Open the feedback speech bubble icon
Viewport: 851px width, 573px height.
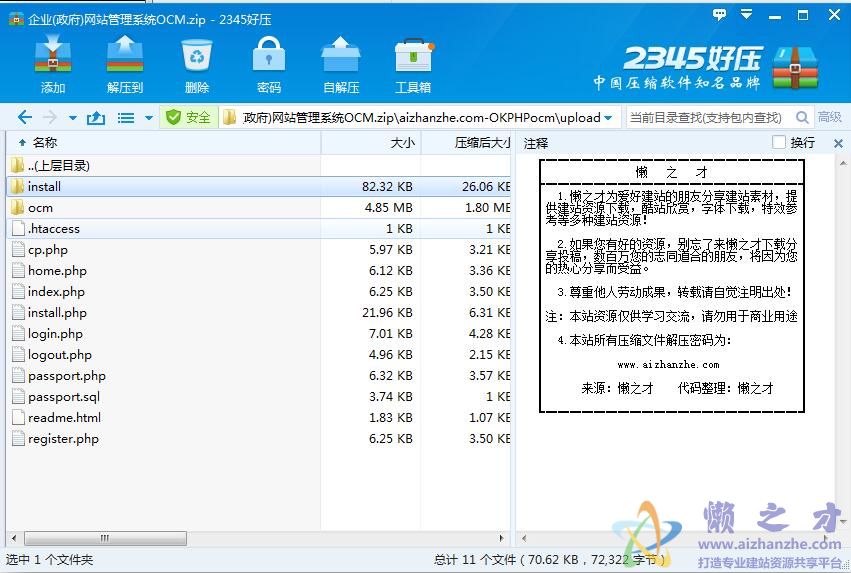(720, 15)
